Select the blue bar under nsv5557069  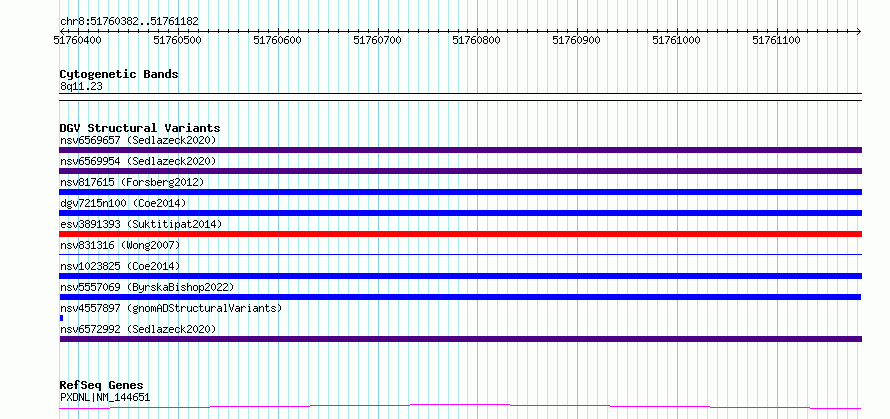tap(460, 297)
